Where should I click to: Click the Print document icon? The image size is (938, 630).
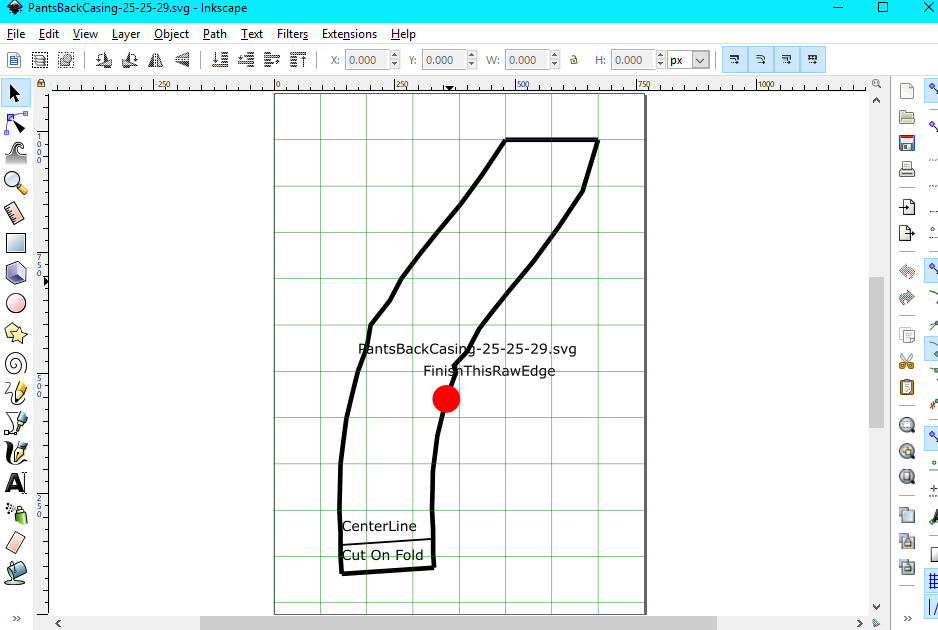point(907,169)
